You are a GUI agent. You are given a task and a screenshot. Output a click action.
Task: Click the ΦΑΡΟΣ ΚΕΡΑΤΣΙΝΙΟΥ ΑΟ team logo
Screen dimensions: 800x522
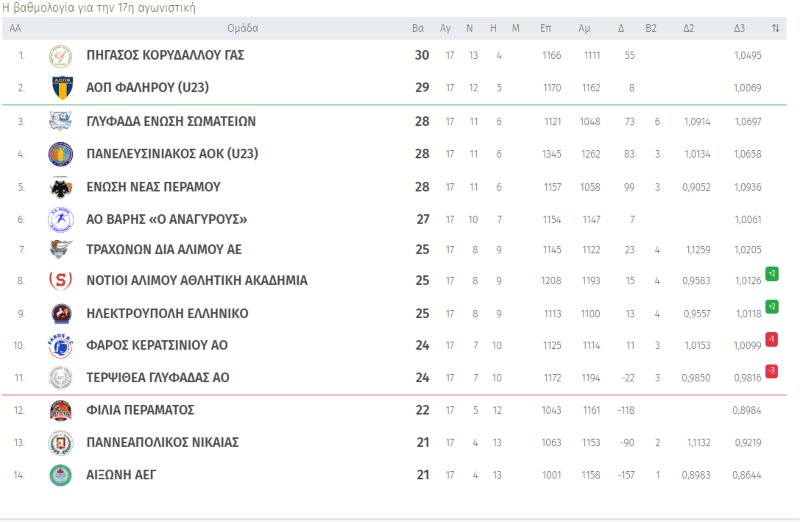coord(60,346)
